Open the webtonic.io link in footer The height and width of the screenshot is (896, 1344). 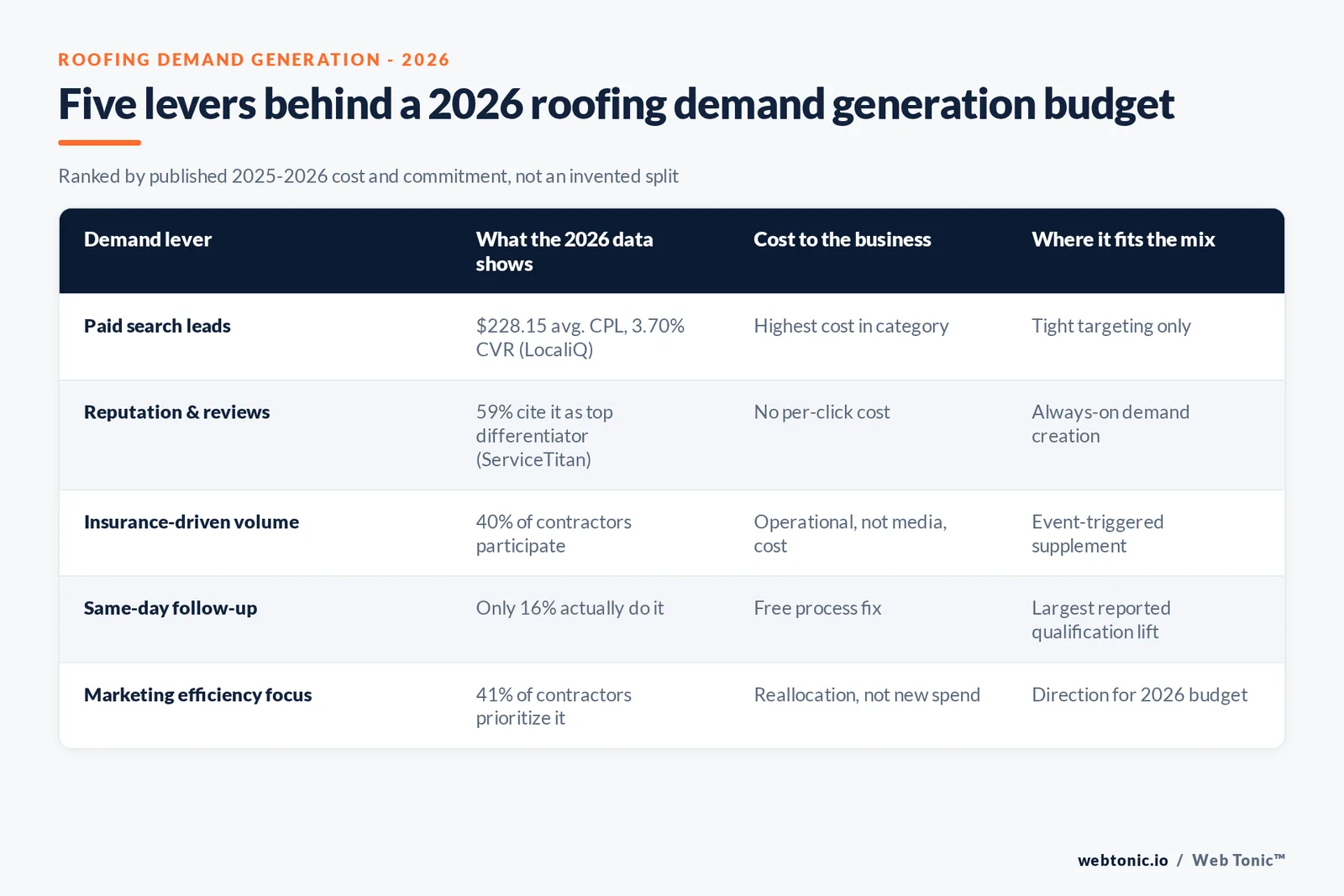[1123, 860]
